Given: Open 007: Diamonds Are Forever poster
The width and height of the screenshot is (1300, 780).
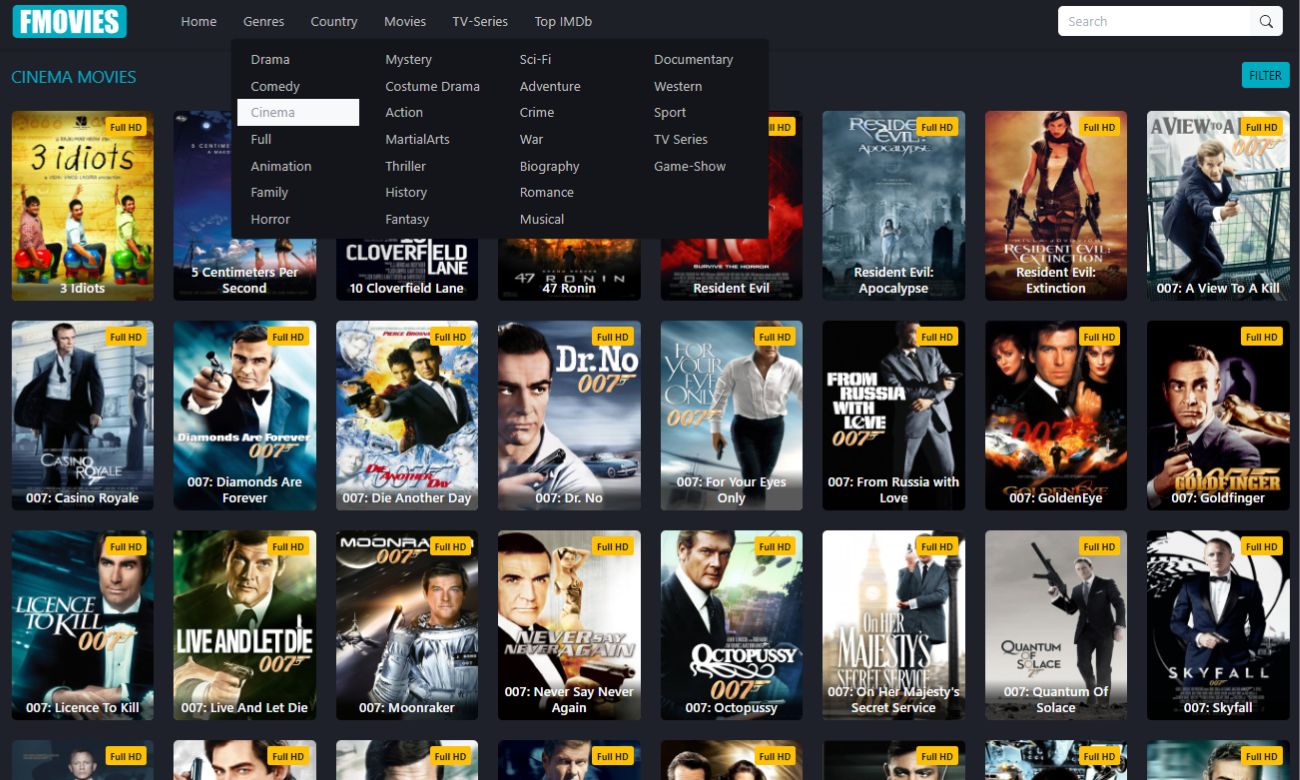Looking at the screenshot, I should pos(244,415).
